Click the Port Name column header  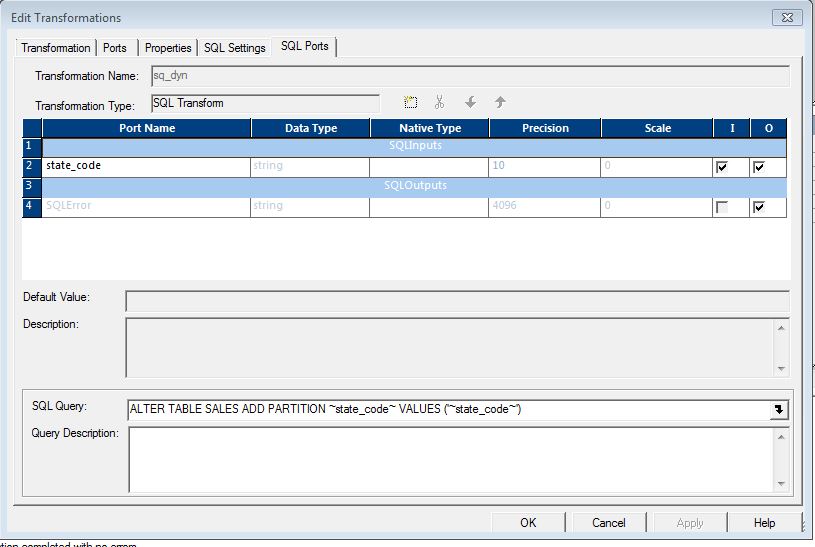147,128
